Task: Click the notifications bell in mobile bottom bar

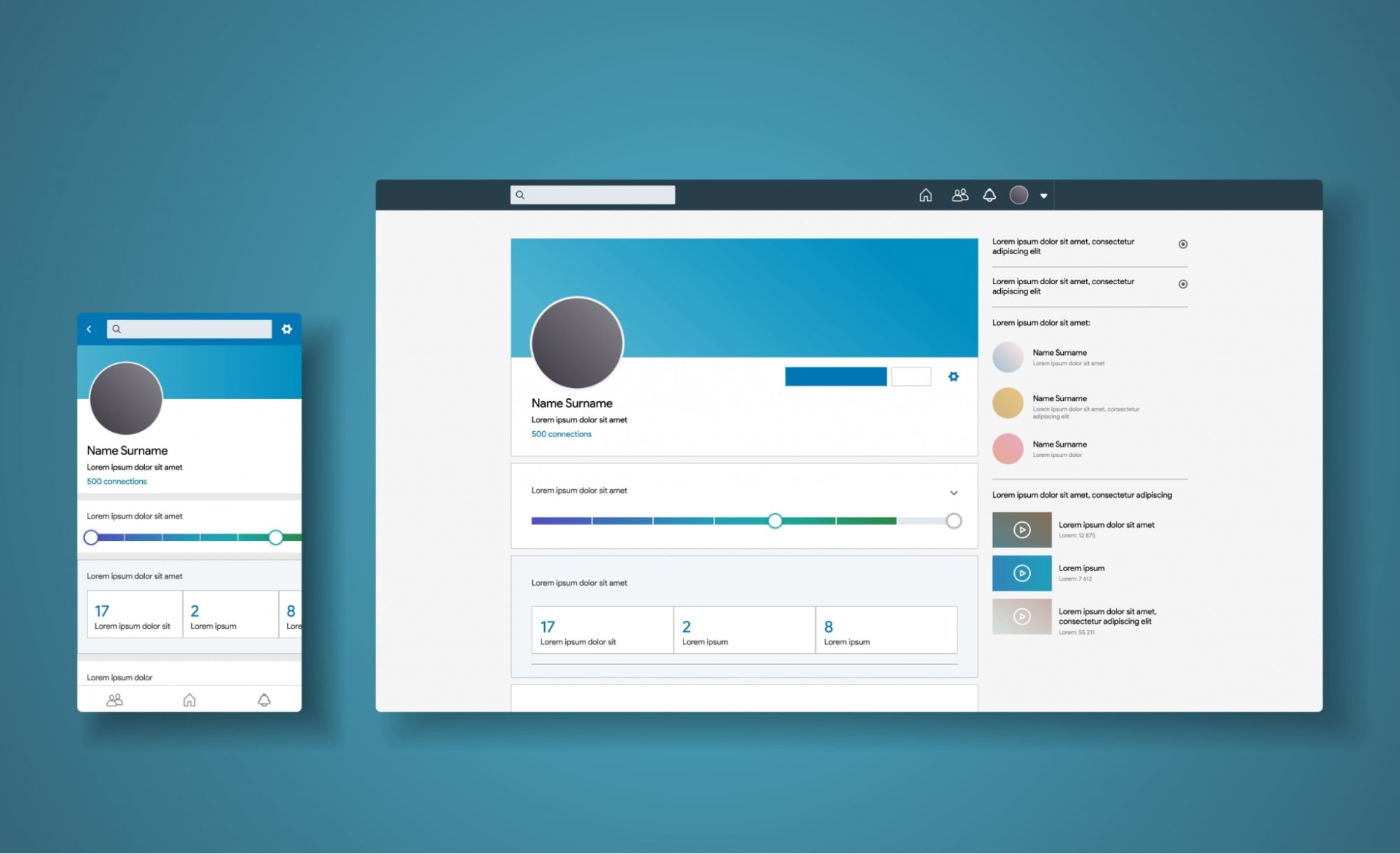Action: tap(263, 700)
